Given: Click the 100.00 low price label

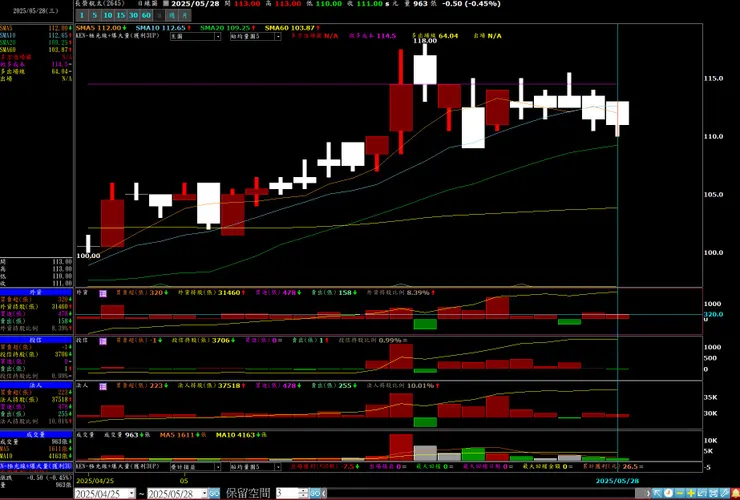Looking at the screenshot, I should pyautogui.click(x=88, y=256).
